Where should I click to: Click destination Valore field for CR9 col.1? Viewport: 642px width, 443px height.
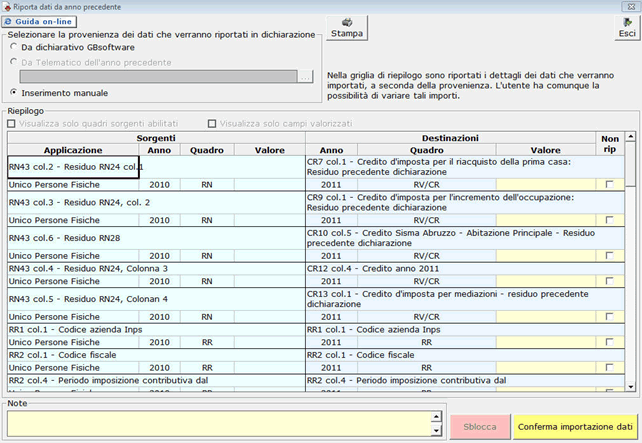coord(545,220)
